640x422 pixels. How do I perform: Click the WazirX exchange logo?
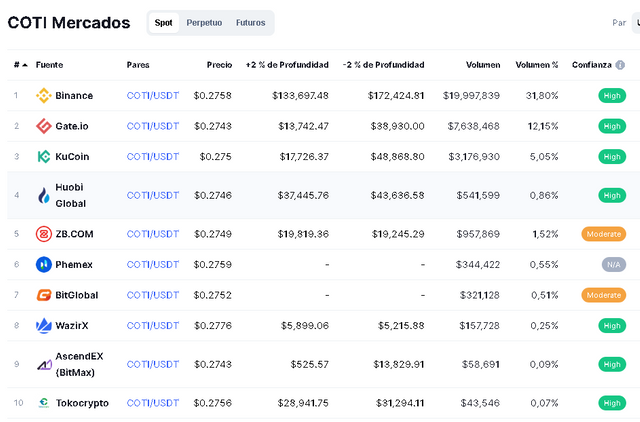point(44,326)
